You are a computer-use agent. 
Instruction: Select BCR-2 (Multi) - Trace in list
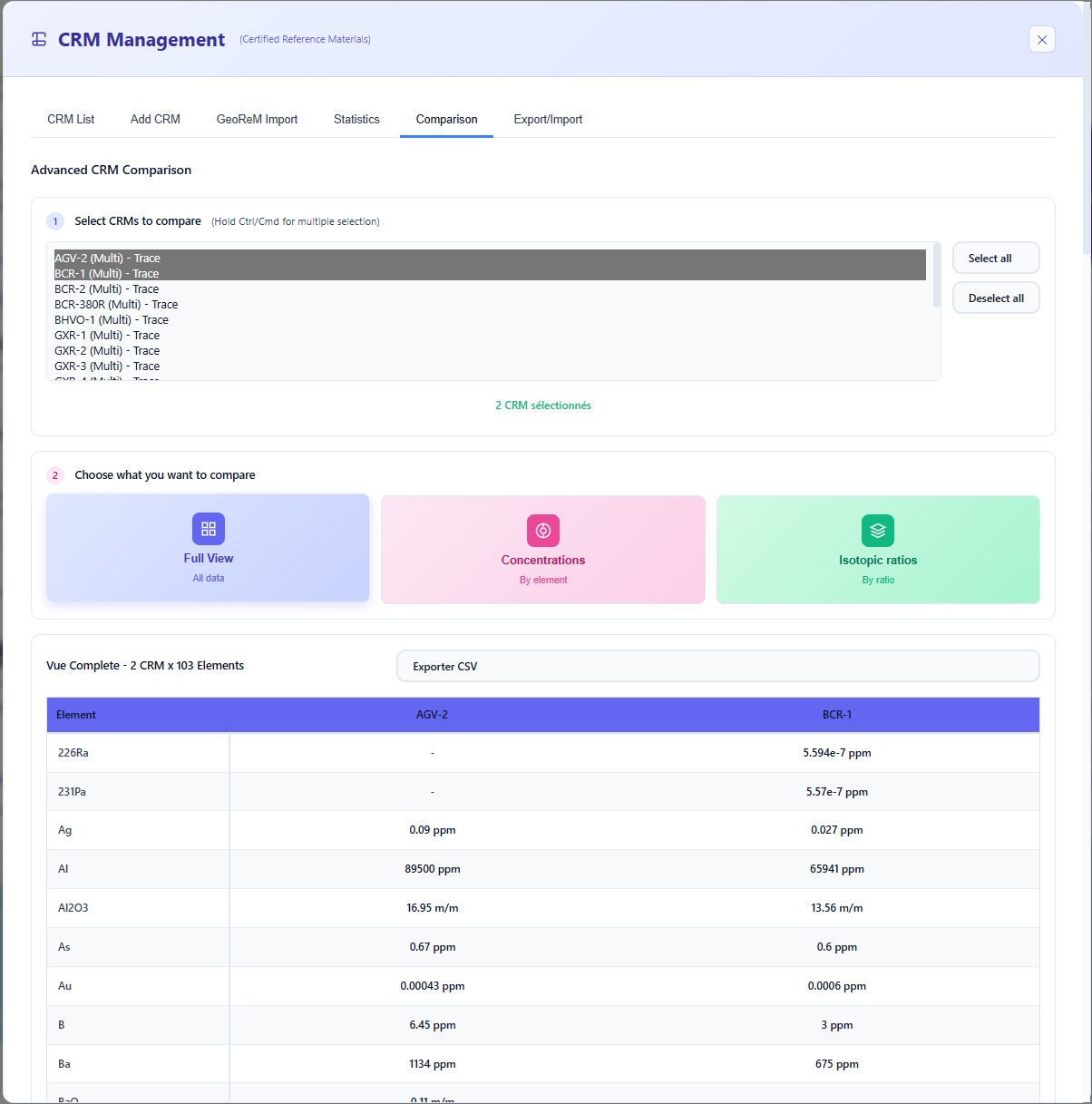107,289
